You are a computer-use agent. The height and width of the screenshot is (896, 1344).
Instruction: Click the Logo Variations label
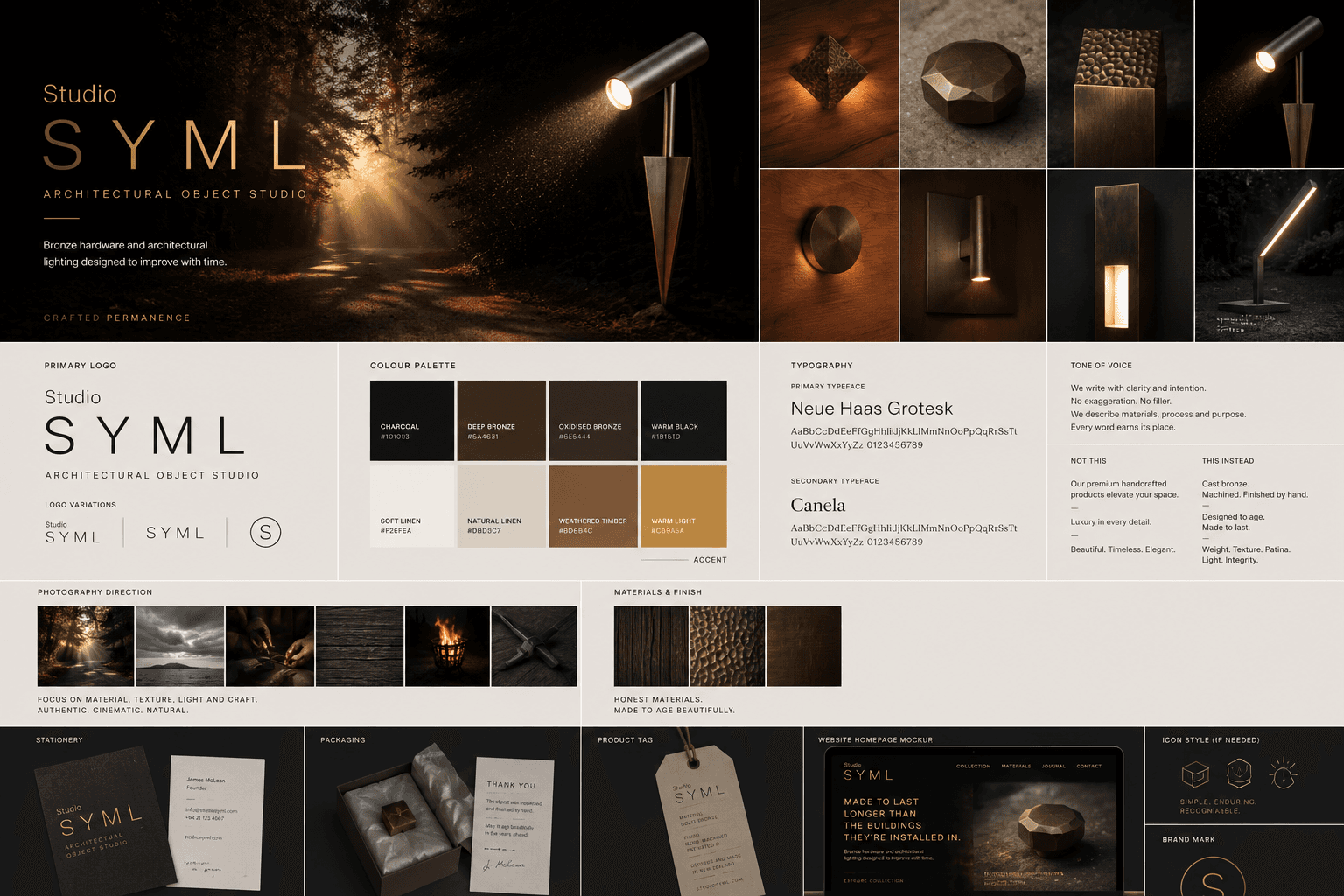click(80, 505)
